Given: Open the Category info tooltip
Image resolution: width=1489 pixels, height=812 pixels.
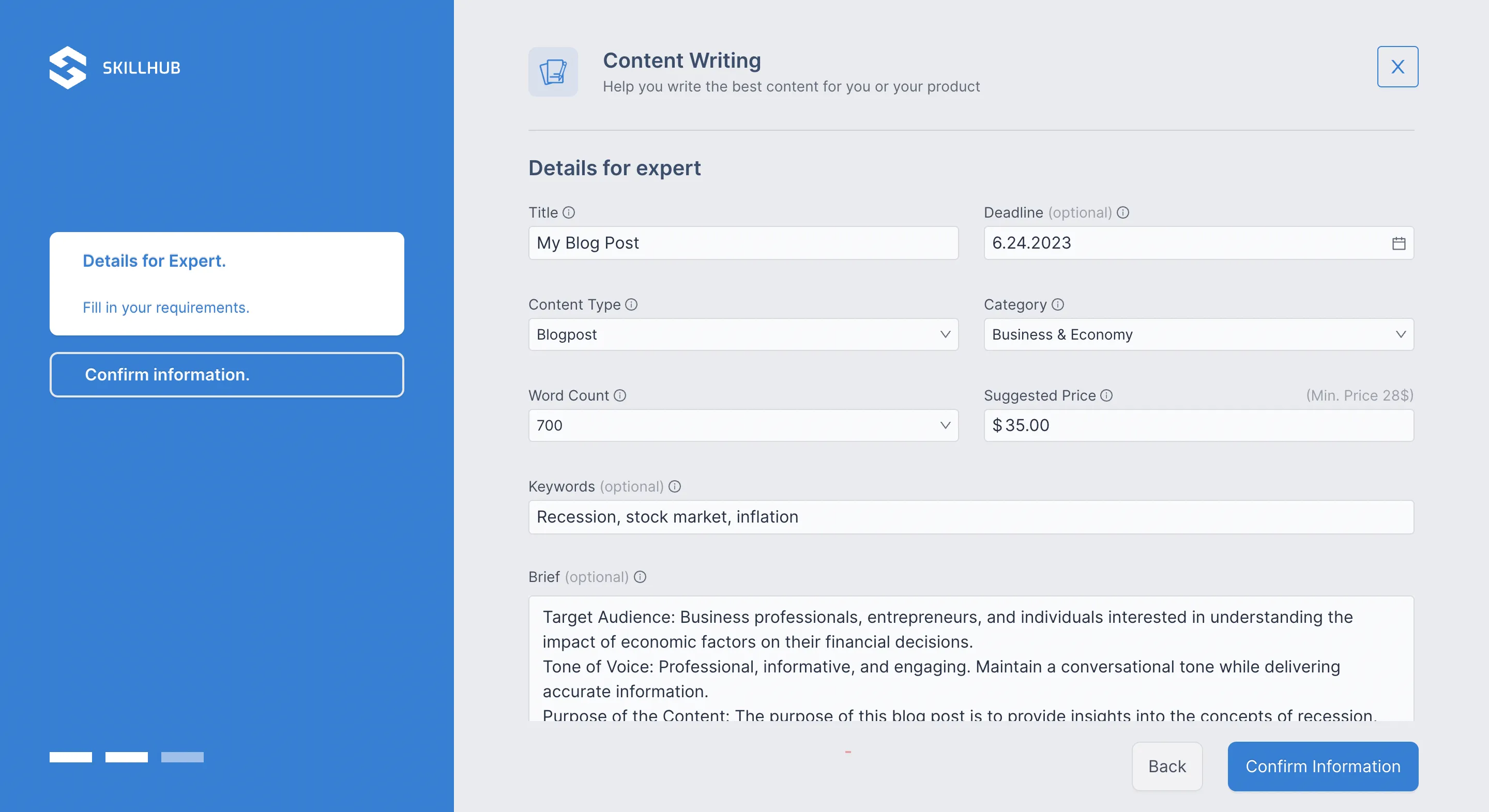Looking at the screenshot, I should click(1057, 304).
